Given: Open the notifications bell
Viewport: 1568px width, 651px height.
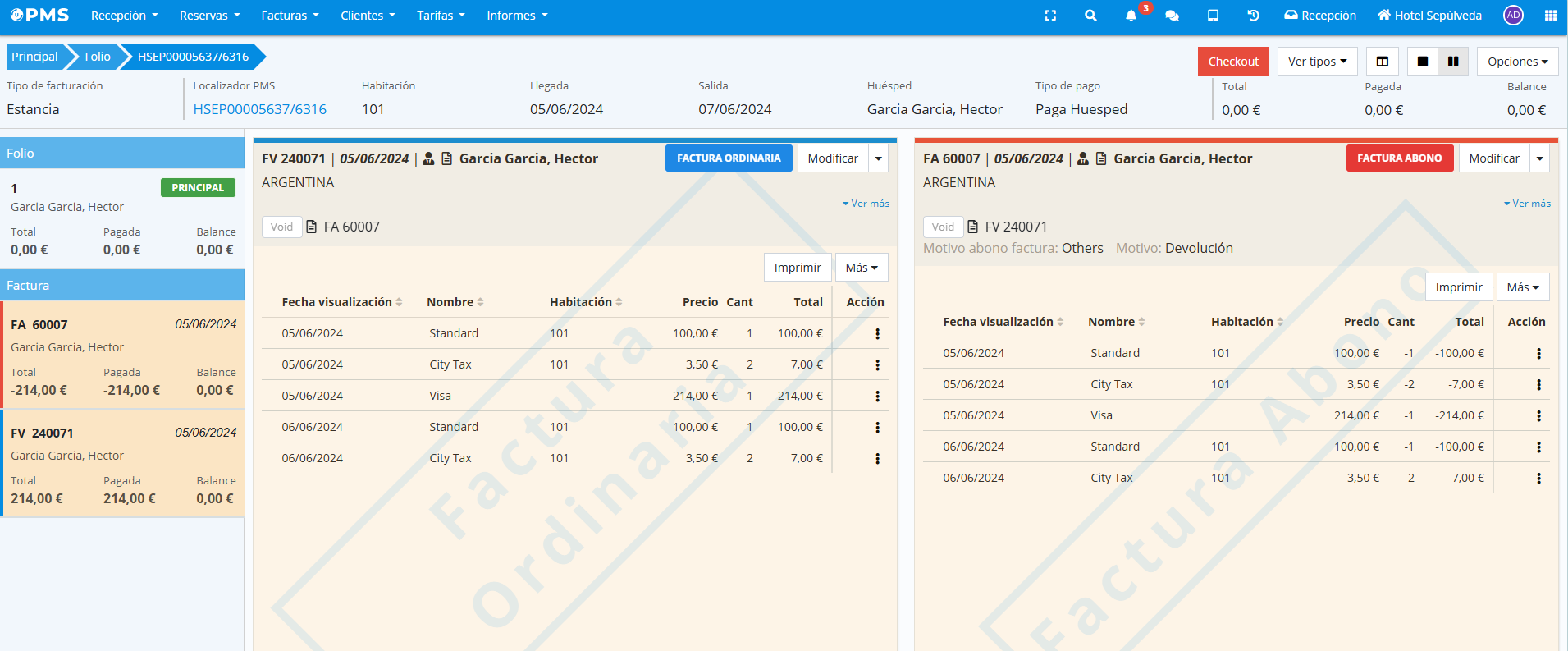Looking at the screenshot, I should pyautogui.click(x=1131, y=16).
